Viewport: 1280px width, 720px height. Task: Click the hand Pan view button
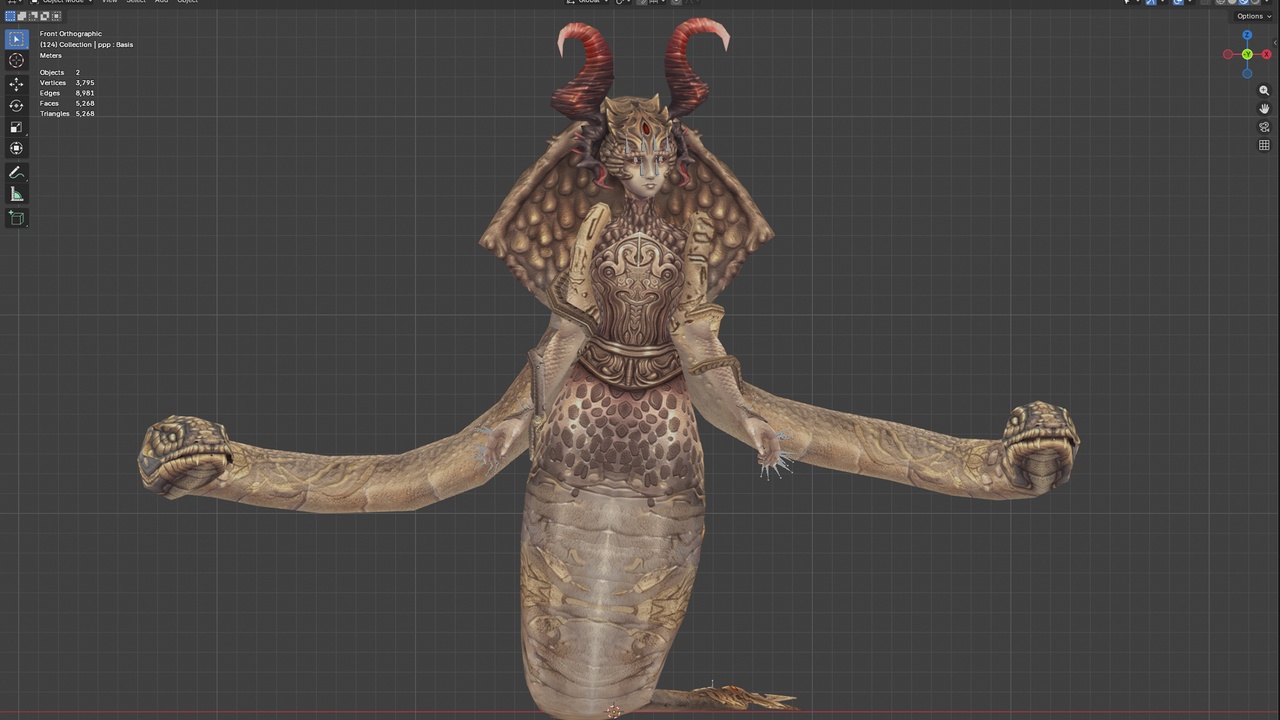click(x=1264, y=109)
